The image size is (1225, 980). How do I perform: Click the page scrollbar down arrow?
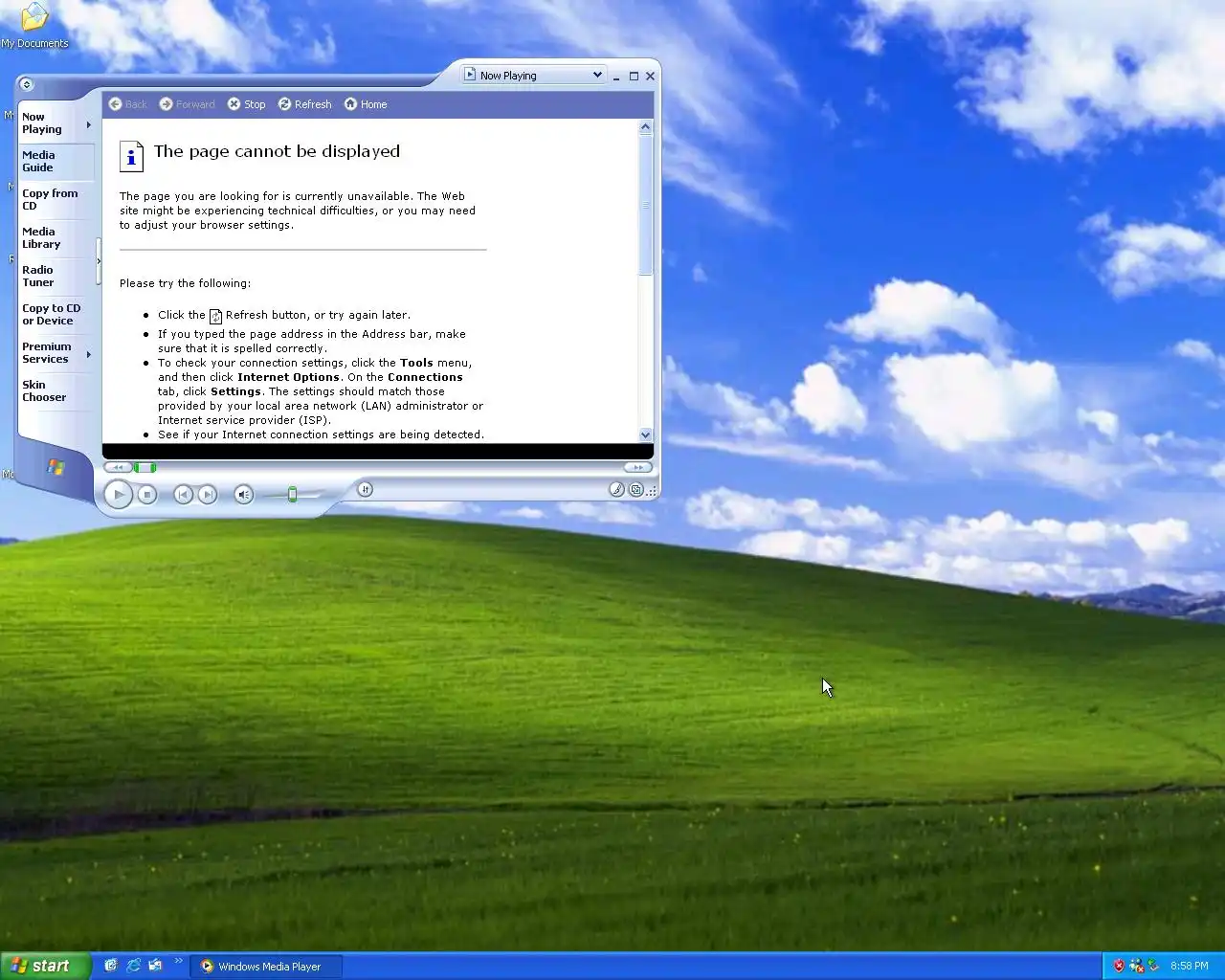[x=645, y=434]
